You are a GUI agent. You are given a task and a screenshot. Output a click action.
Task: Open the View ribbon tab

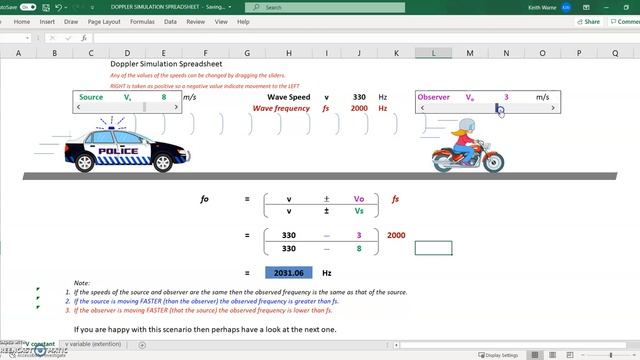click(x=221, y=22)
